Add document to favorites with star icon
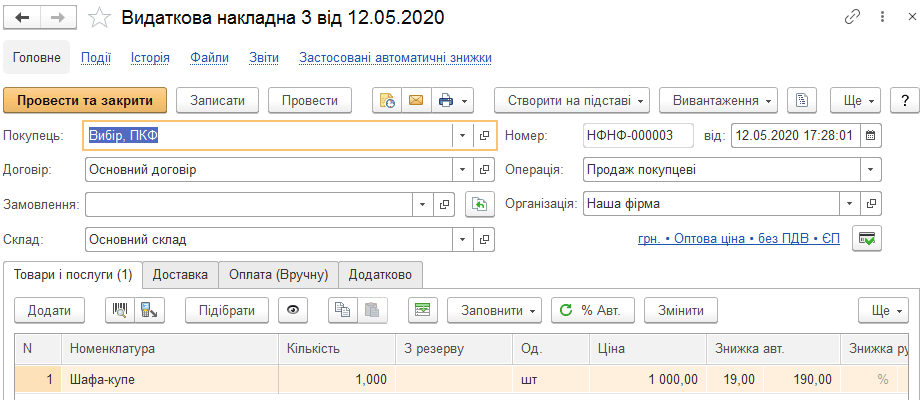 click(100, 18)
